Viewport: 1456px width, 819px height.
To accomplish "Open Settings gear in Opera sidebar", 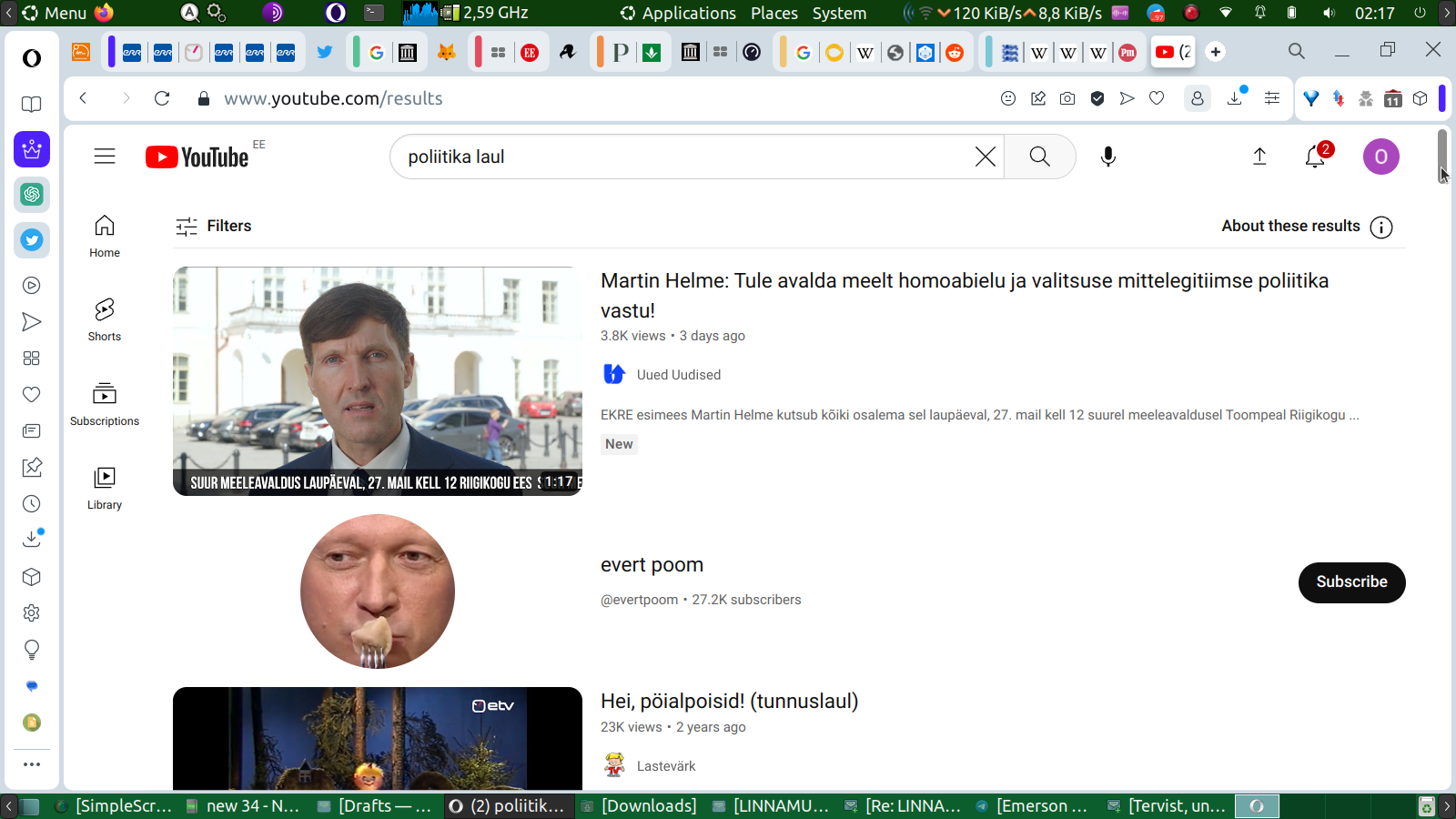I will (x=32, y=613).
